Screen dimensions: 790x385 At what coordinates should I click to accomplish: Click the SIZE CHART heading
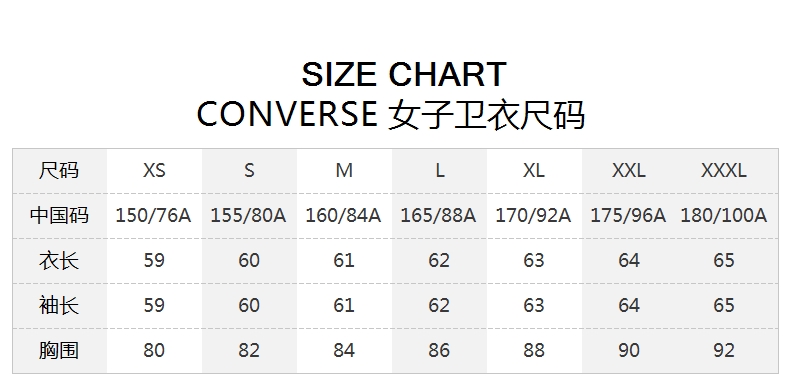pyautogui.click(x=404, y=74)
